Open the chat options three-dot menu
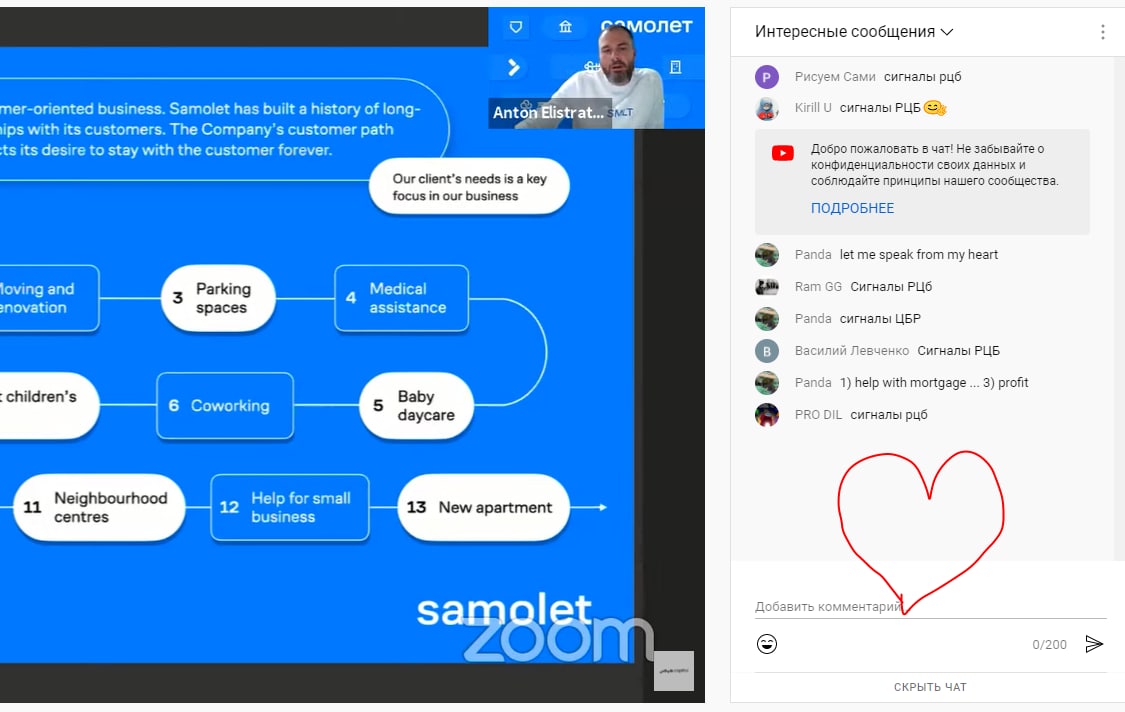Image resolution: width=1125 pixels, height=712 pixels. (x=1103, y=32)
